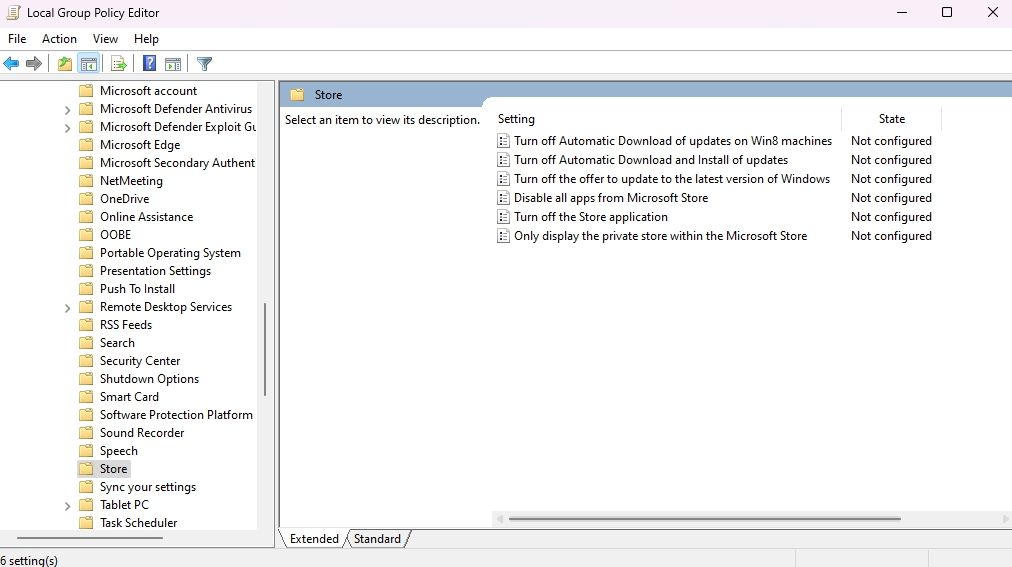Click the Forward arrow toolbar icon
This screenshot has width=1012, height=567.
(34, 64)
